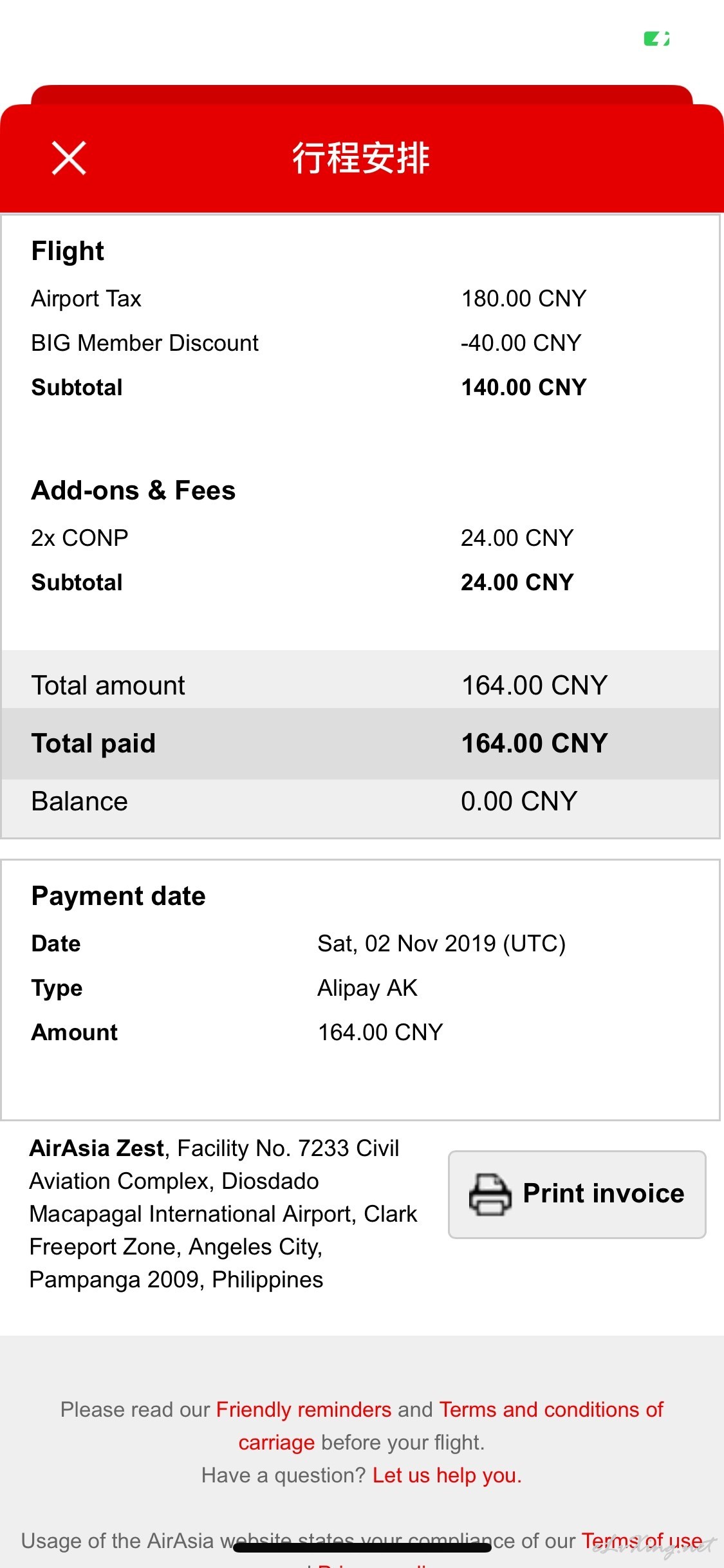Image resolution: width=724 pixels, height=1568 pixels.
Task: Close the itinerary panel with the X icon
Action: pyautogui.click(x=69, y=158)
